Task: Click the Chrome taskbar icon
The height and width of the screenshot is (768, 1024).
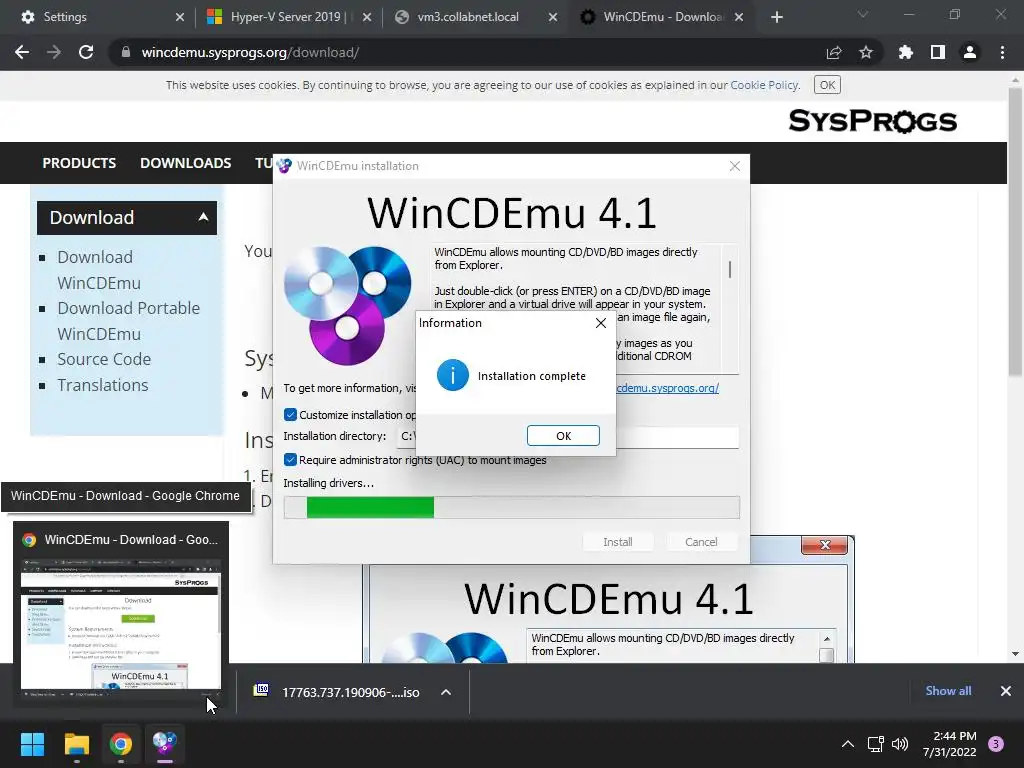Action: click(x=121, y=744)
